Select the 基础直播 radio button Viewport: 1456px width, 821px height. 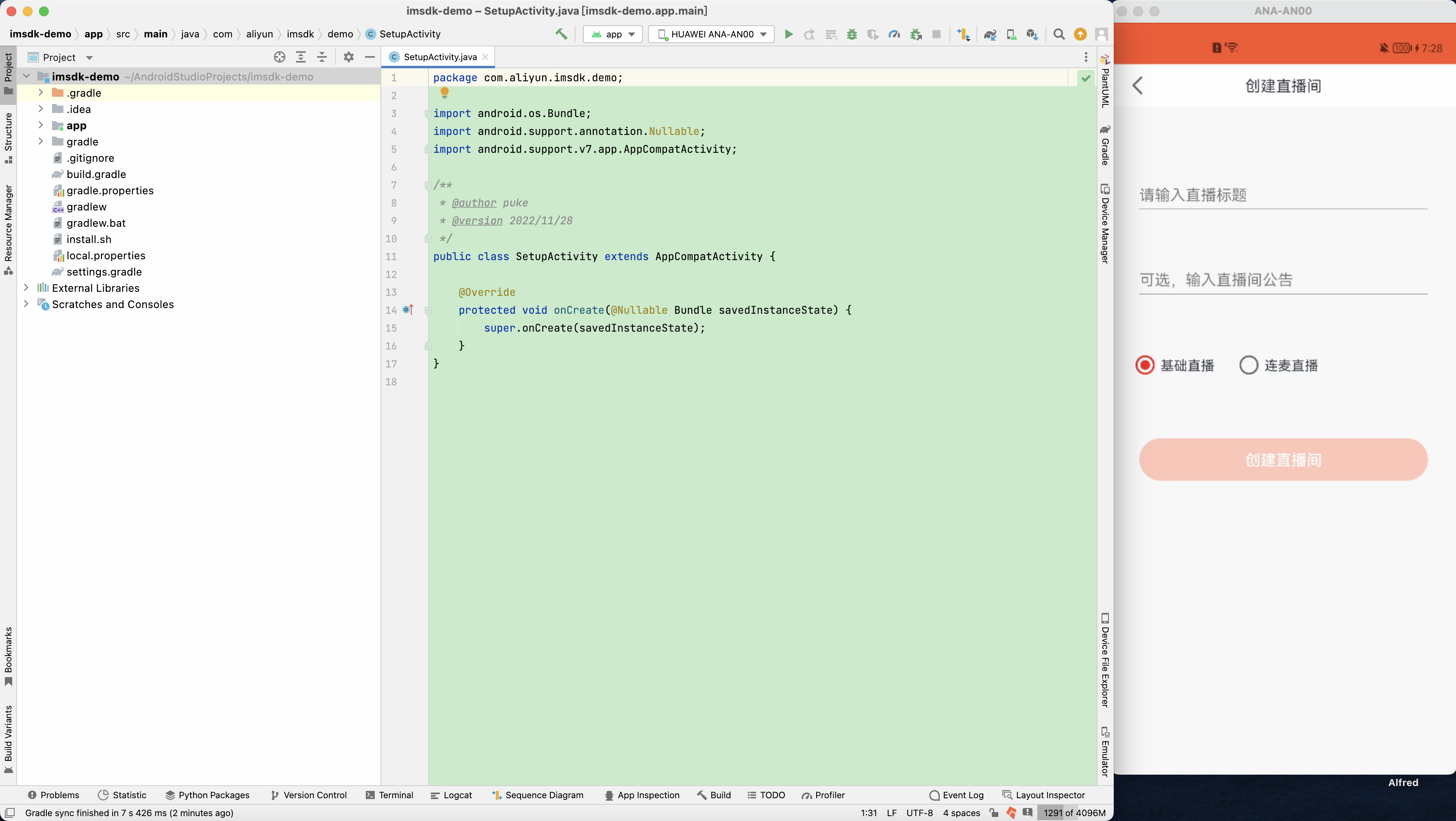1145,365
